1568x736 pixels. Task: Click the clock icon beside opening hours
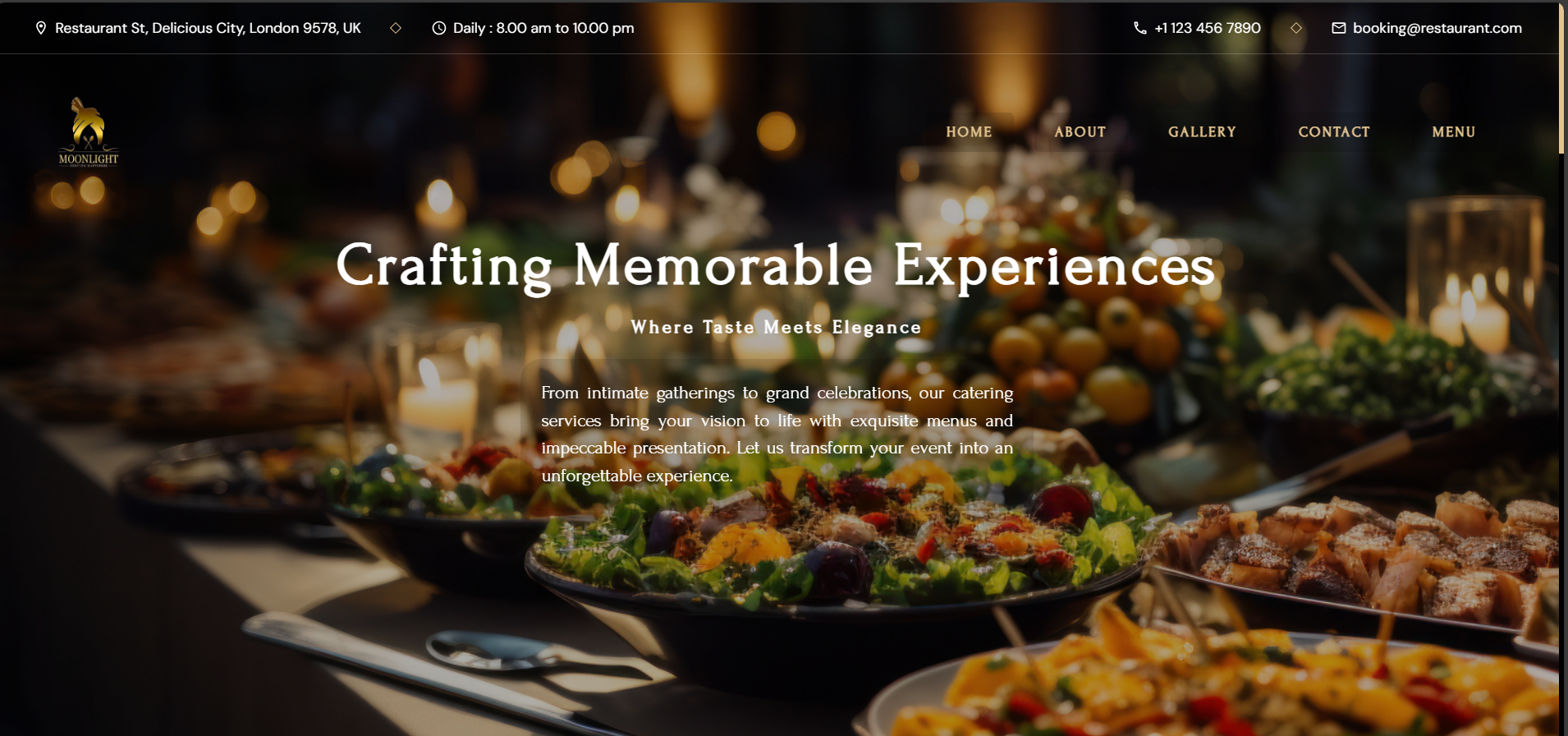[x=439, y=28]
